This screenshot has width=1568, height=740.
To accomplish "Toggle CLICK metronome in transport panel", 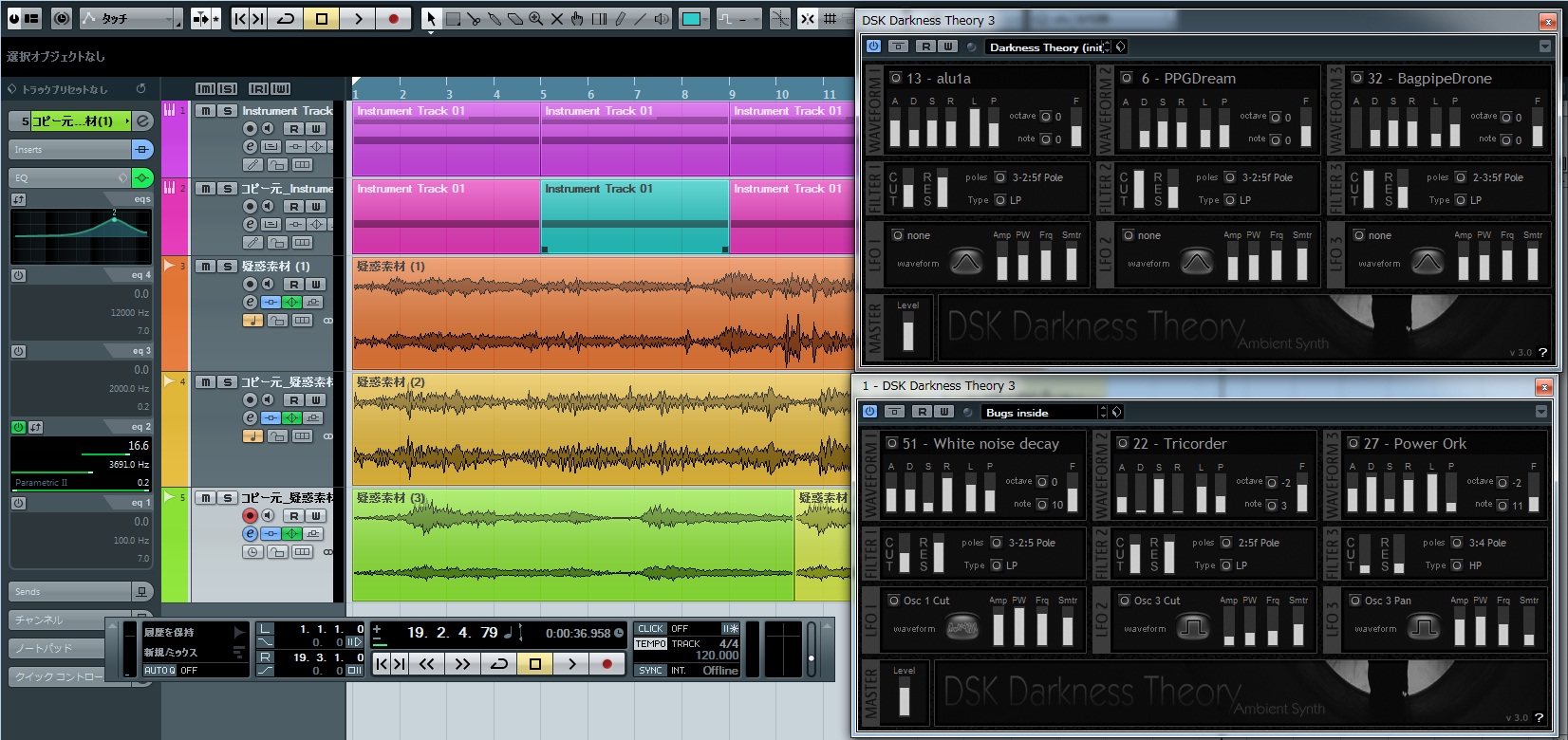I will click(651, 629).
